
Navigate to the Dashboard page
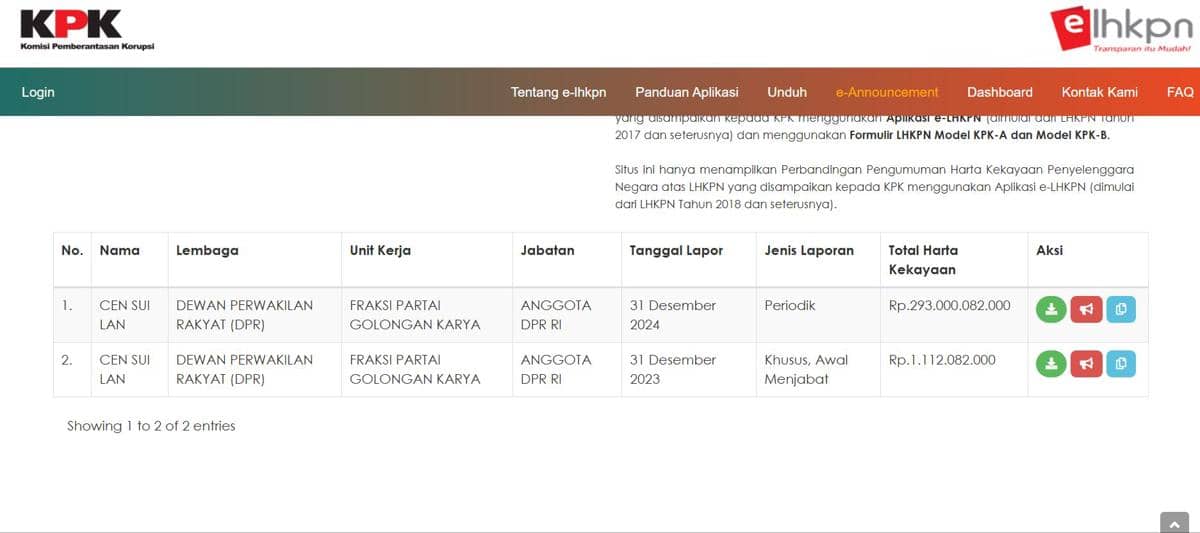tap(999, 92)
